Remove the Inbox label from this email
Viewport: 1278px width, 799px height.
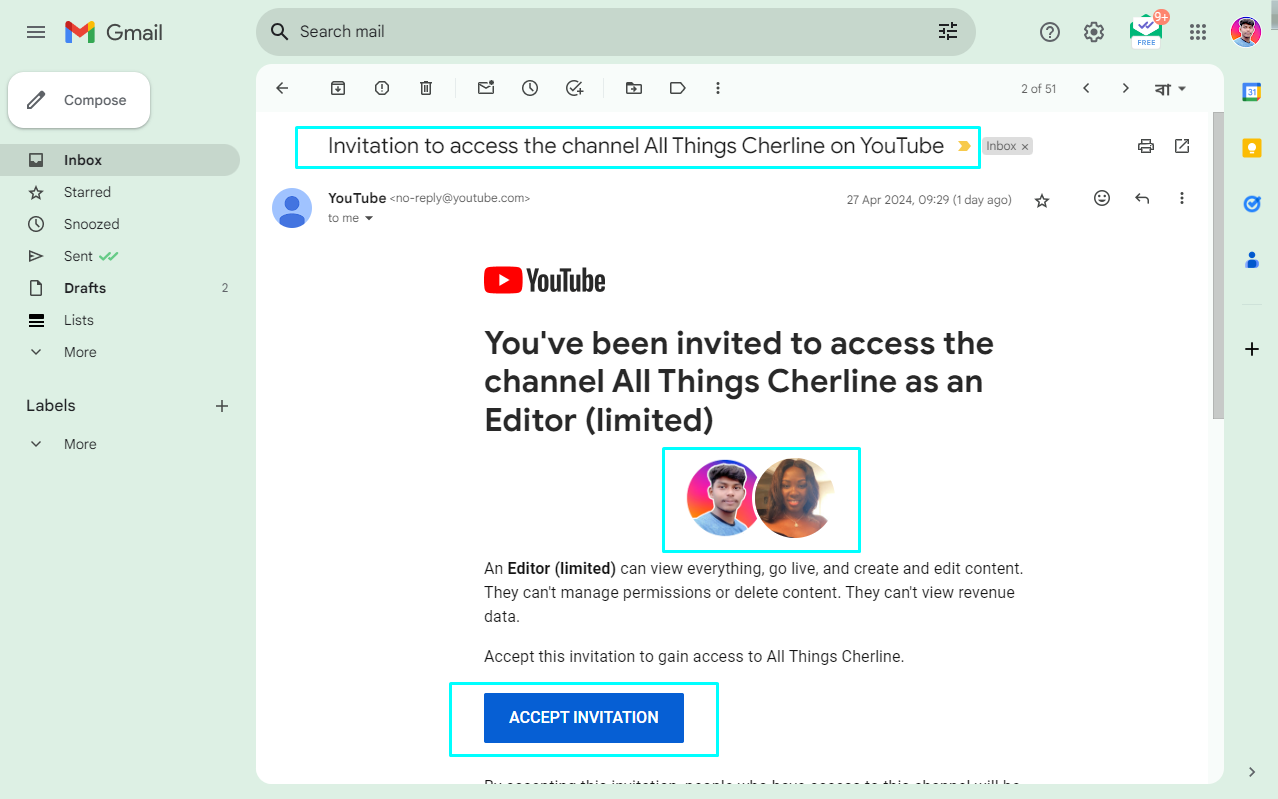coord(1025,147)
